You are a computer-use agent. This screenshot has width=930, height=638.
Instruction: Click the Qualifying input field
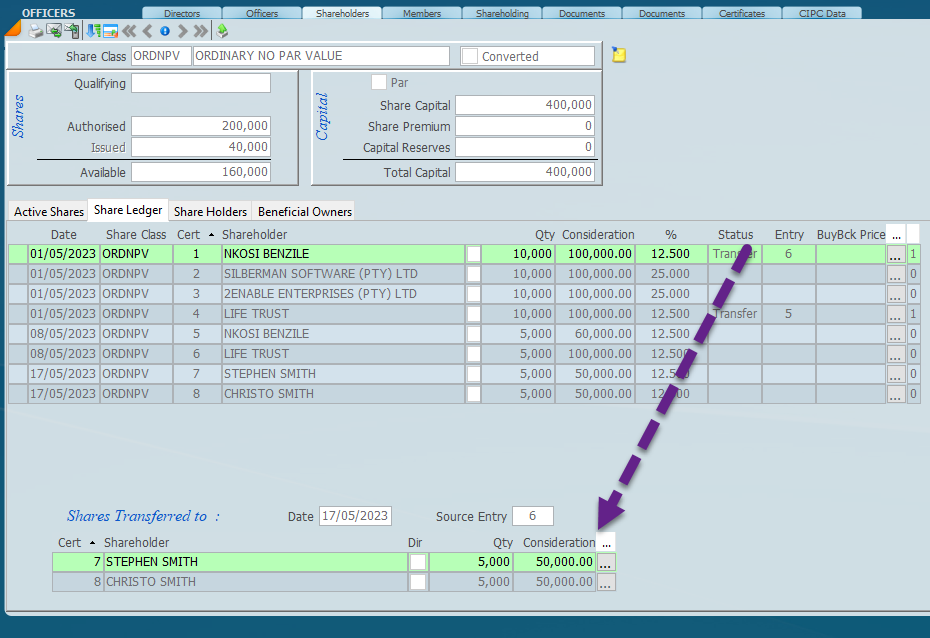pyautogui.click(x=201, y=84)
